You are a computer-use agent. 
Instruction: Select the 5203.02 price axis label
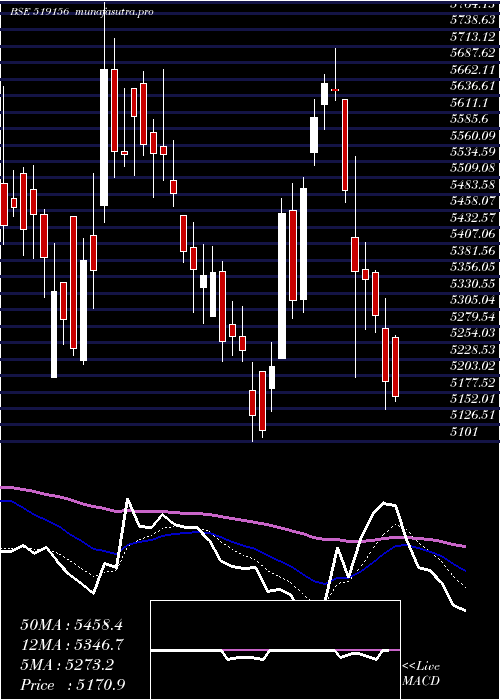click(x=473, y=366)
